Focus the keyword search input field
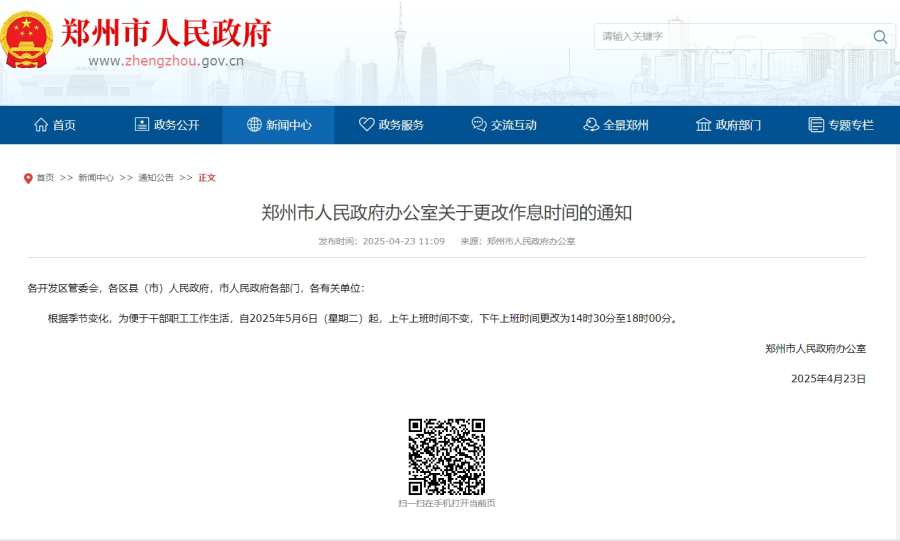 [x=730, y=37]
